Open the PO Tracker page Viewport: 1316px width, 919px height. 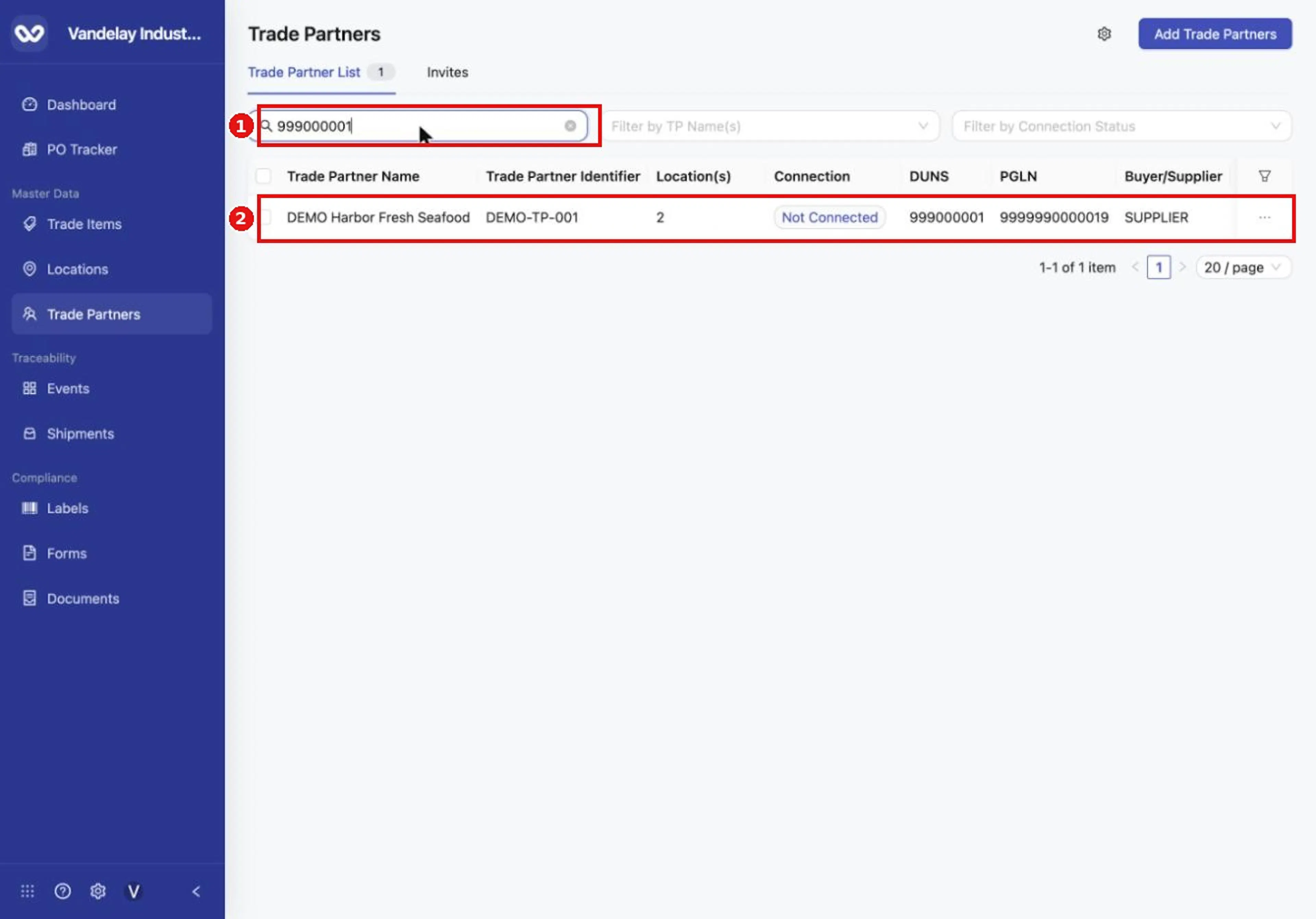tap(81, 149)
